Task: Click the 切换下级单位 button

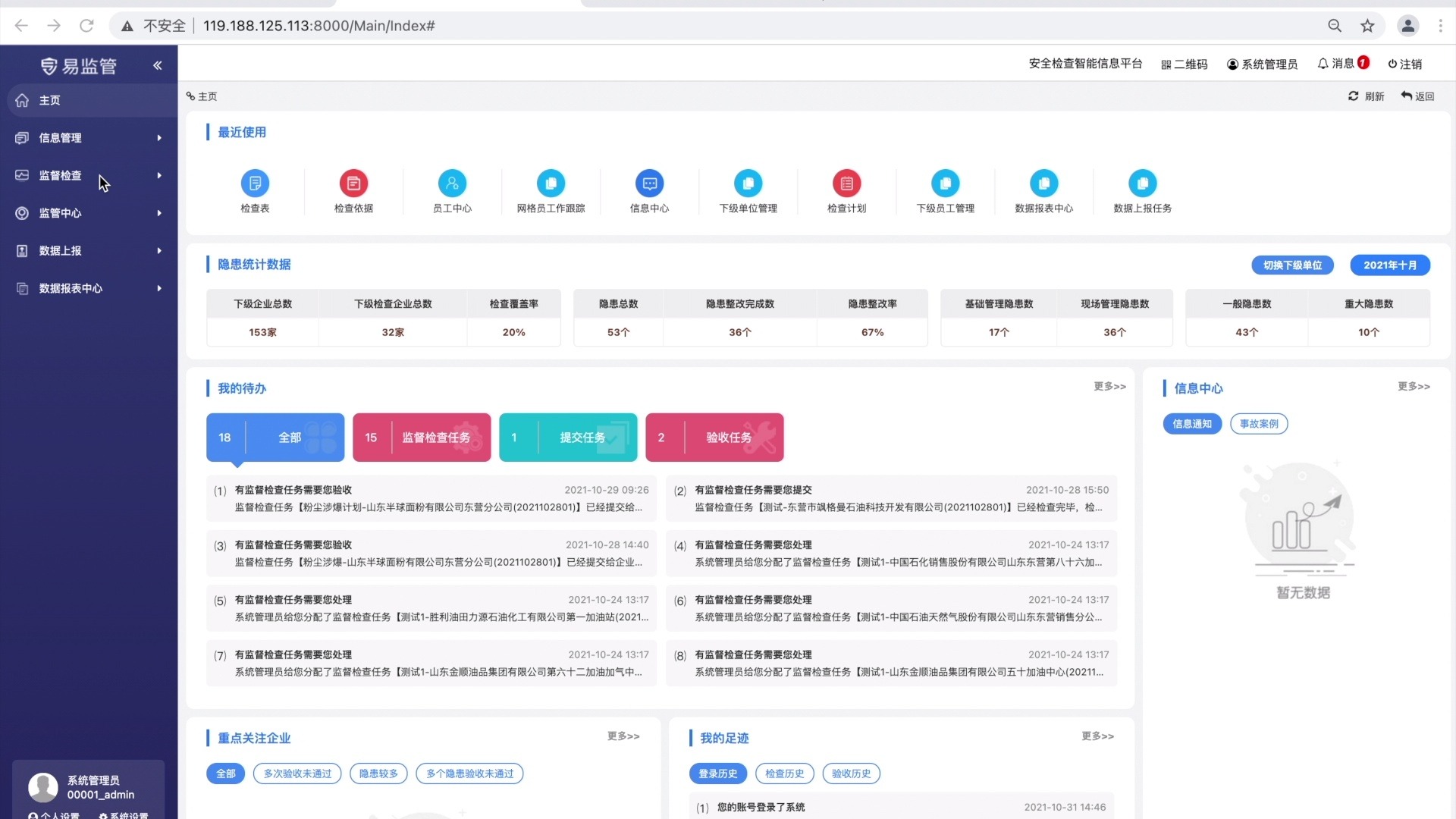Action: 1292,265
